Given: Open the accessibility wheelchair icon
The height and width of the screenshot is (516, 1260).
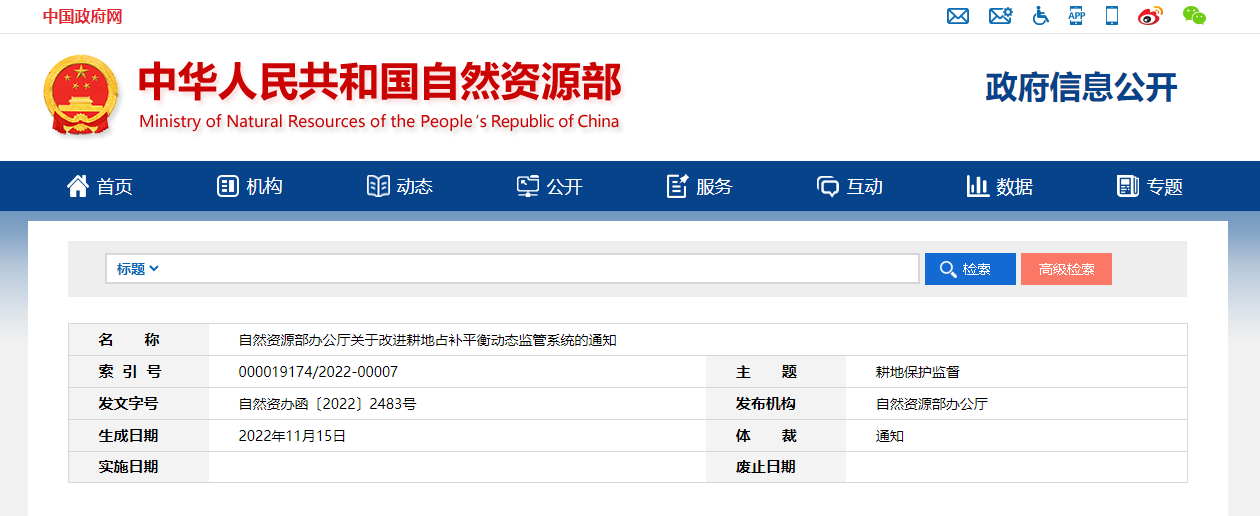Looking at the screenshot, I should coord(1041,16).
